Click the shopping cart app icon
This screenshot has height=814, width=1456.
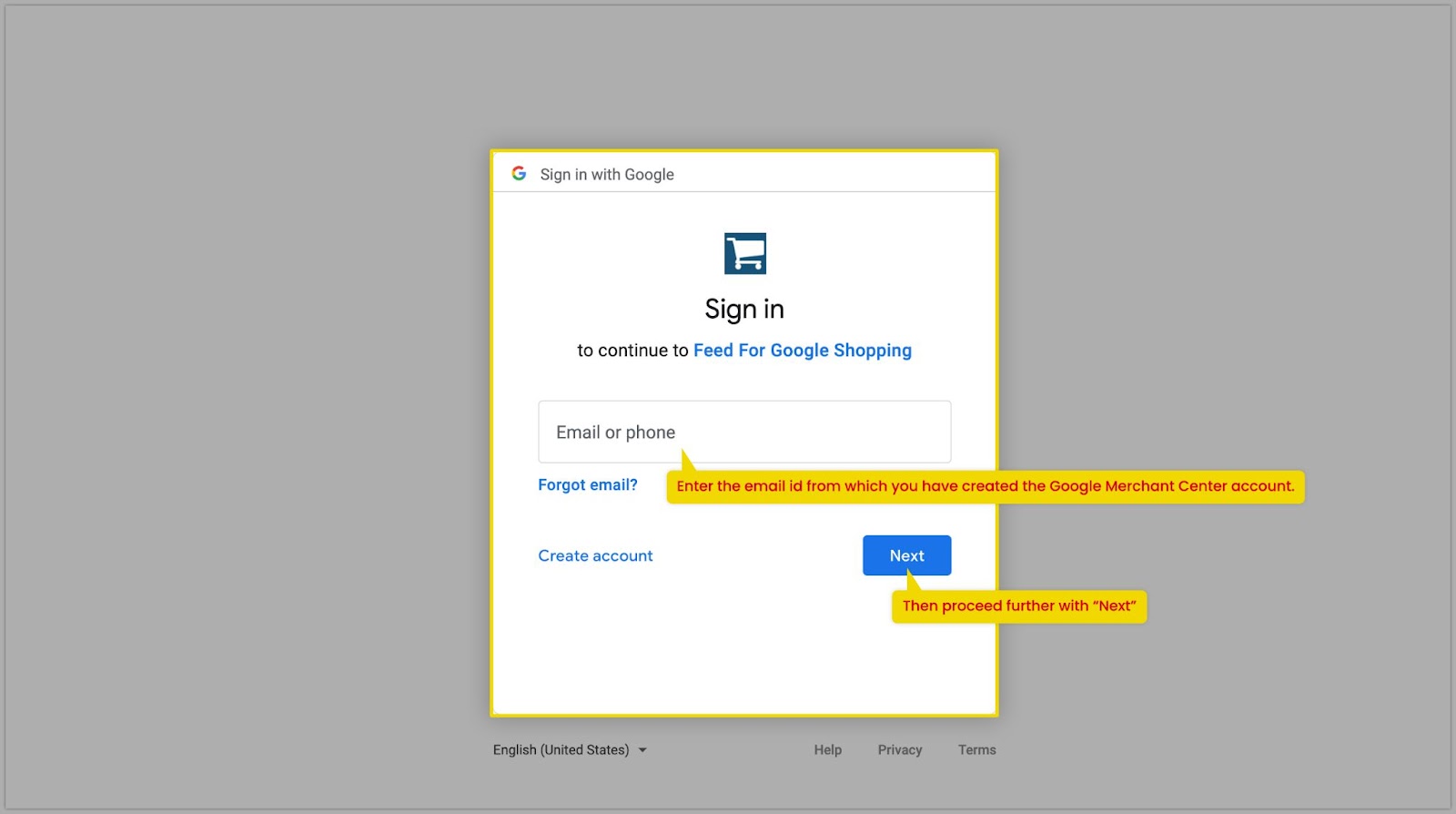click(x=745, y=253)
